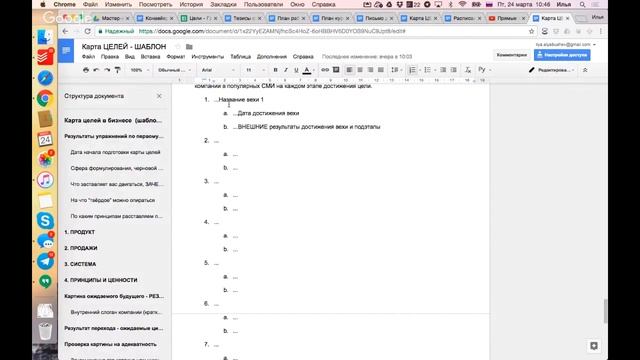This screenshot has width=640, height=360.
Task: Click the insert comment toolbar icon
Action: click(336, 70)
